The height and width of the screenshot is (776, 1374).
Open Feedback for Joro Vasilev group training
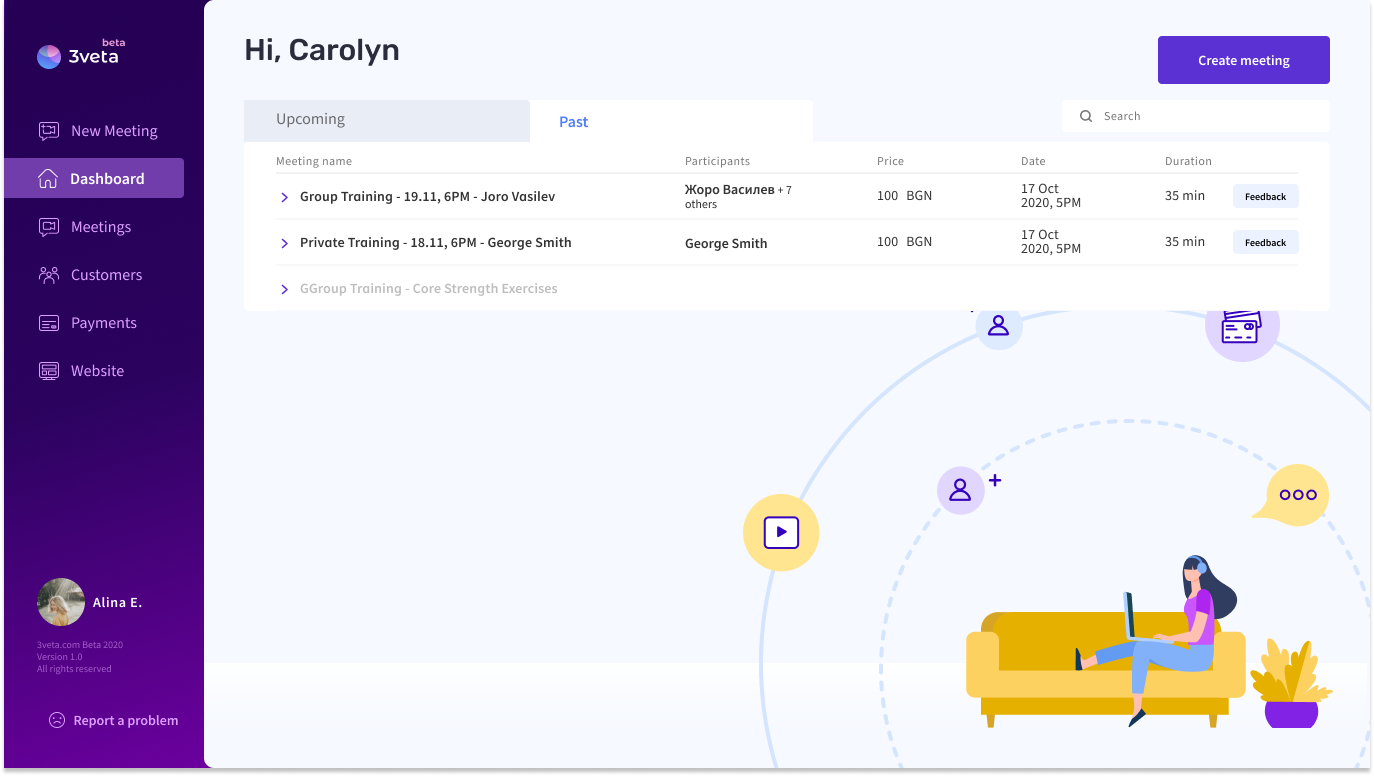(x=1265, y=197)
